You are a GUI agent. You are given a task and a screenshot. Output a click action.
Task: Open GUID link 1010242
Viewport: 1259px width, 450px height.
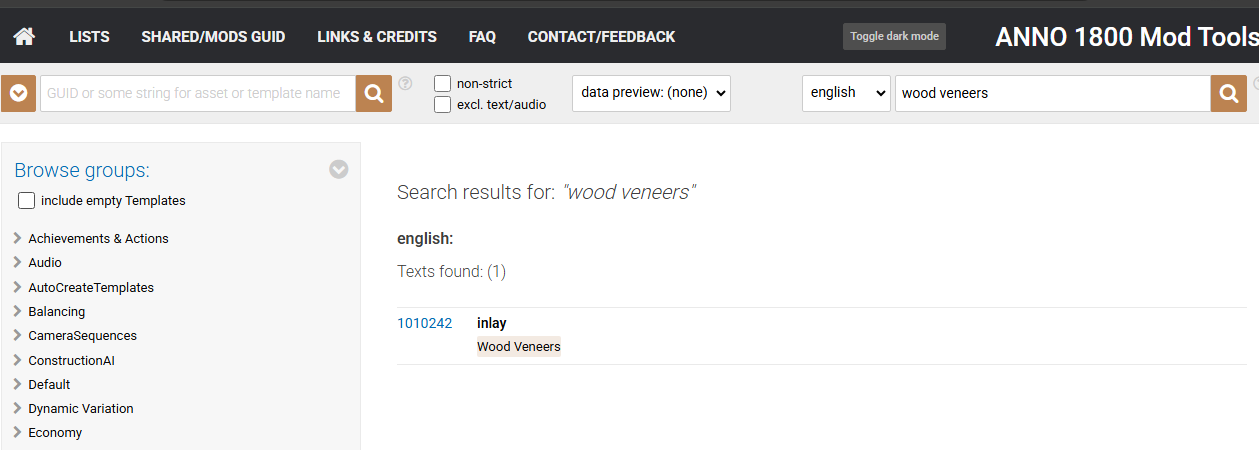coord(424,323)
